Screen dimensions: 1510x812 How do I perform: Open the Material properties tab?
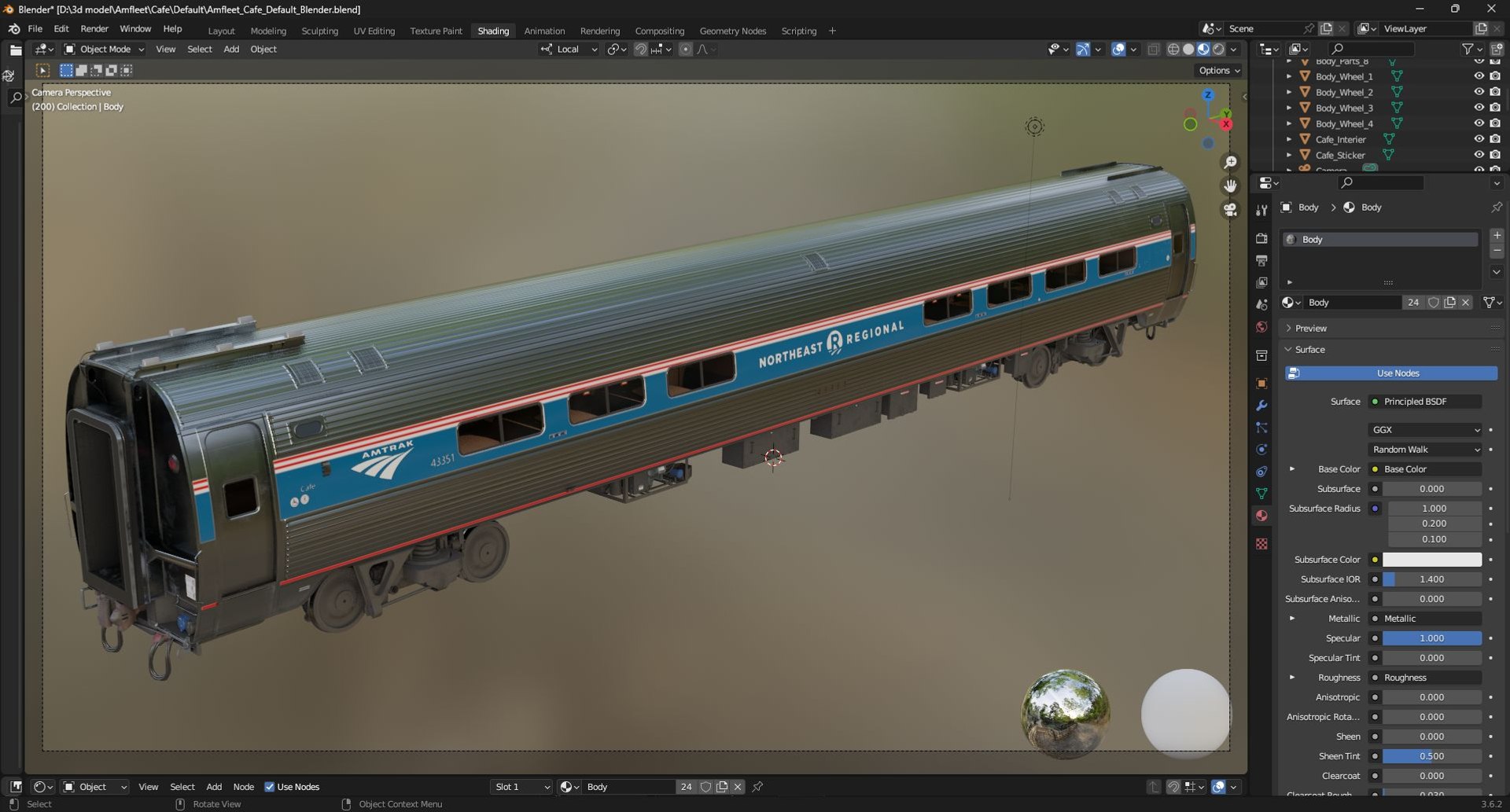point(1261,516)
